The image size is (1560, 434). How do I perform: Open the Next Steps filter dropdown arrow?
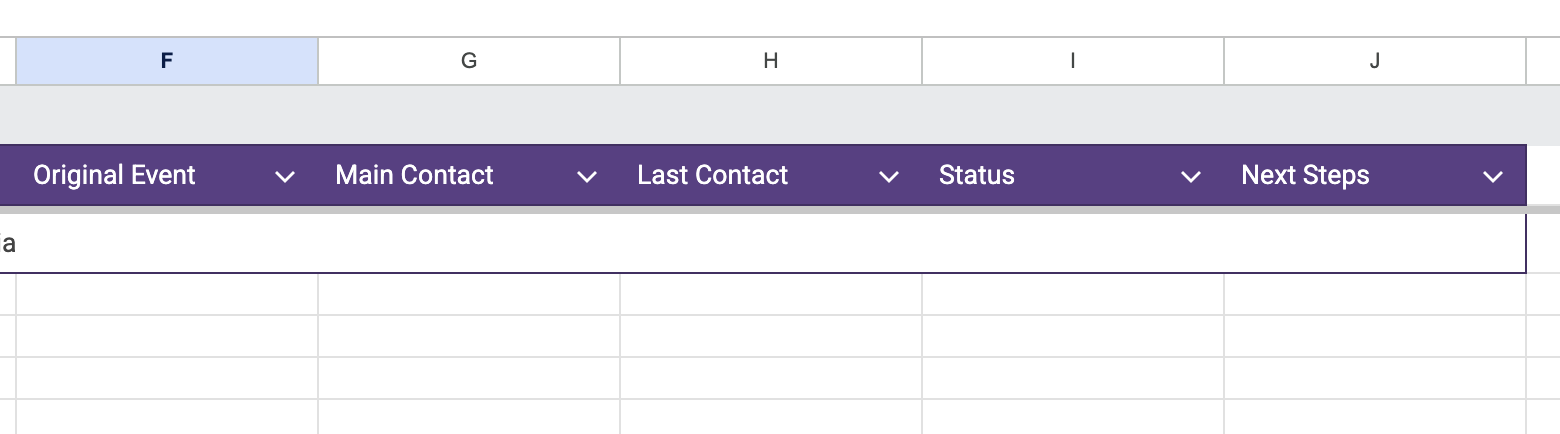click(1493, 177)
